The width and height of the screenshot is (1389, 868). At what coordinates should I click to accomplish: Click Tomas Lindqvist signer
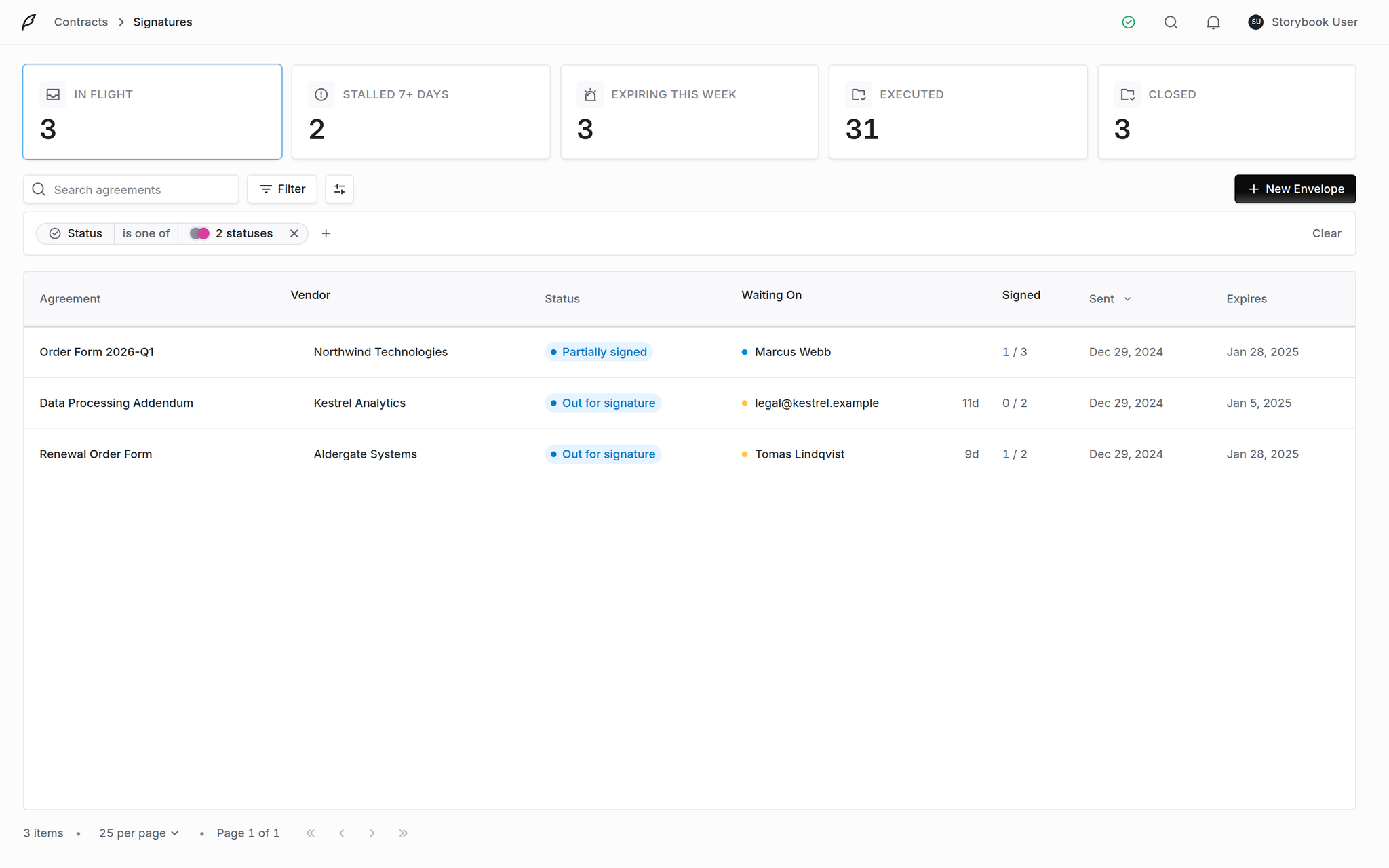click(x=800, y=454)
